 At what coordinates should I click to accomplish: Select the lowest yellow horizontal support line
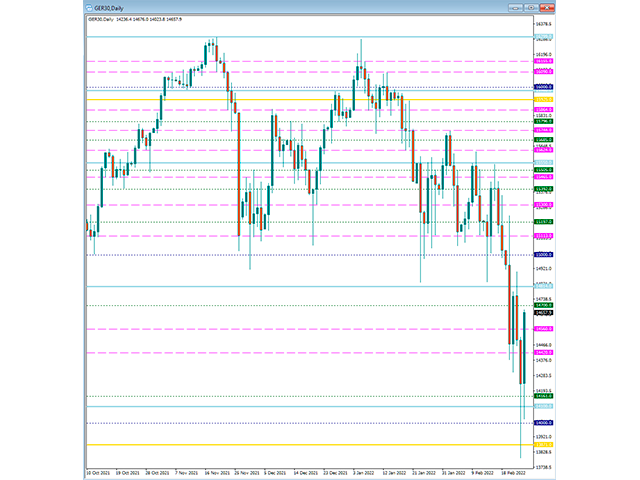(x=310, y=444)
